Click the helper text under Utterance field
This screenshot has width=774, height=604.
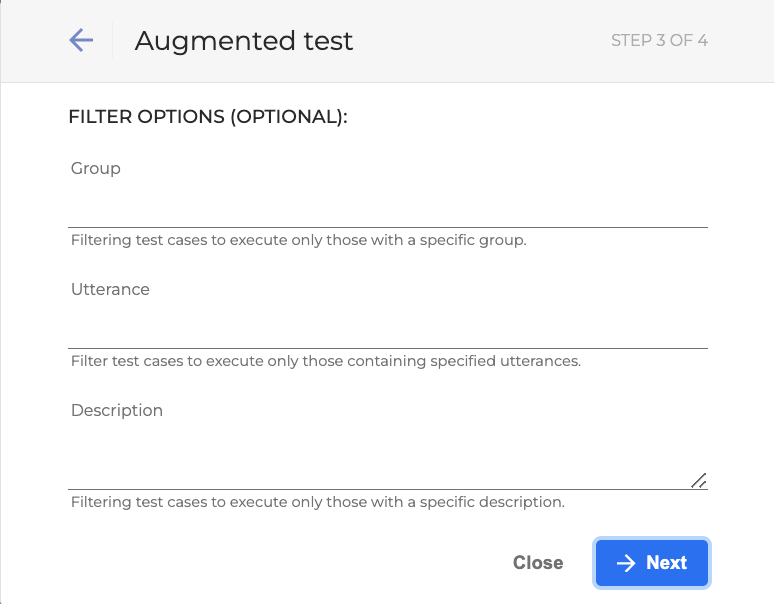point(325,361)
